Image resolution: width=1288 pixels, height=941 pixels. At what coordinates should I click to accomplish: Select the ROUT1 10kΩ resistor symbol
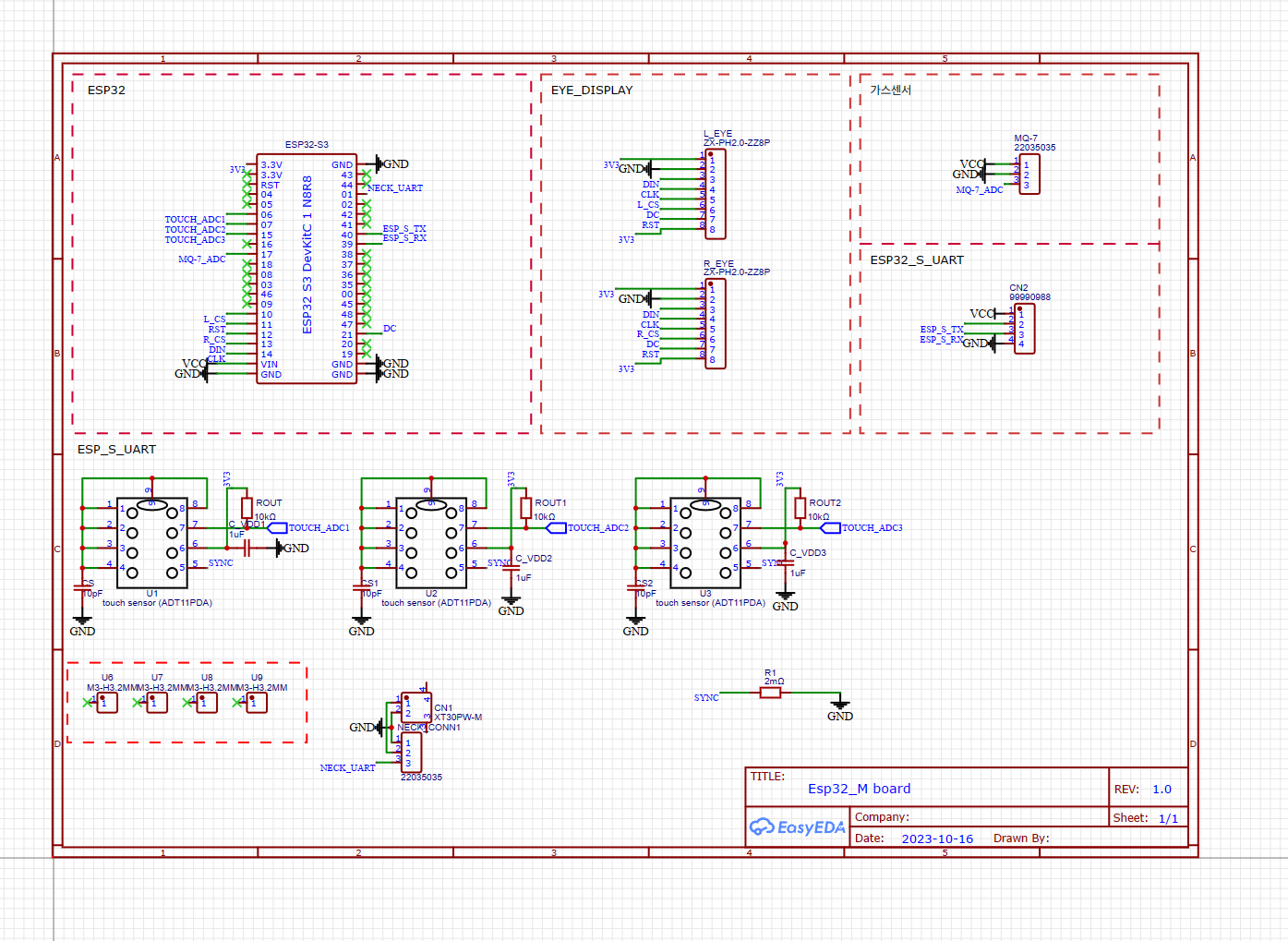click(525, 508)
